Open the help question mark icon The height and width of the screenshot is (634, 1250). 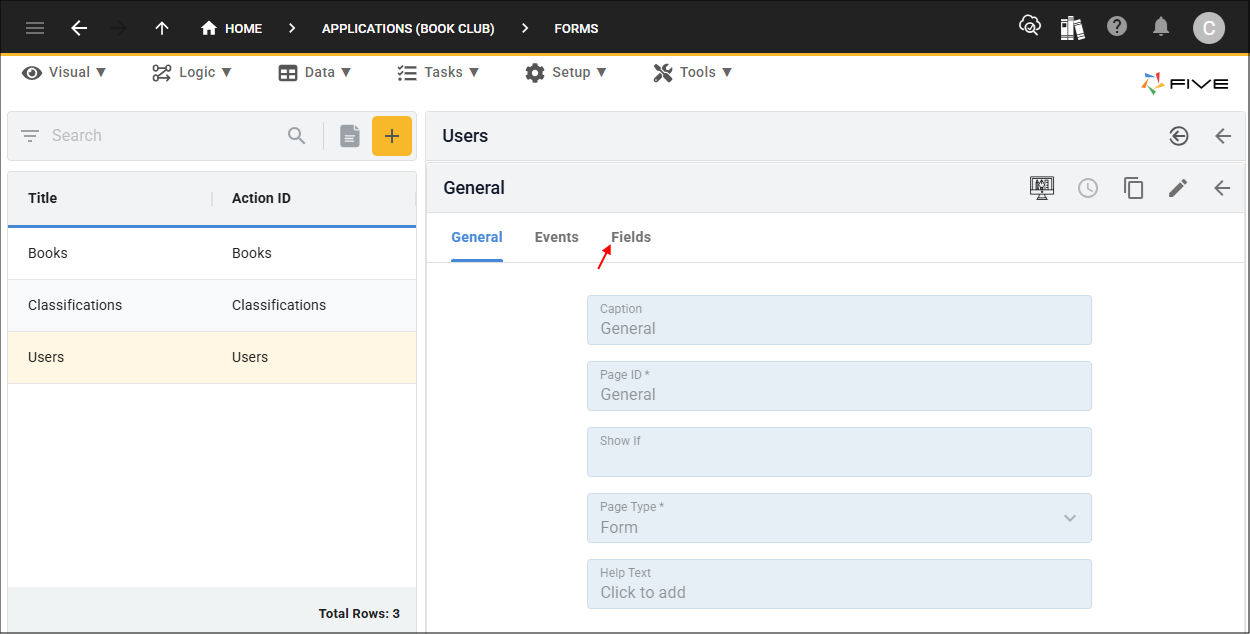[x=1117, y=27]
